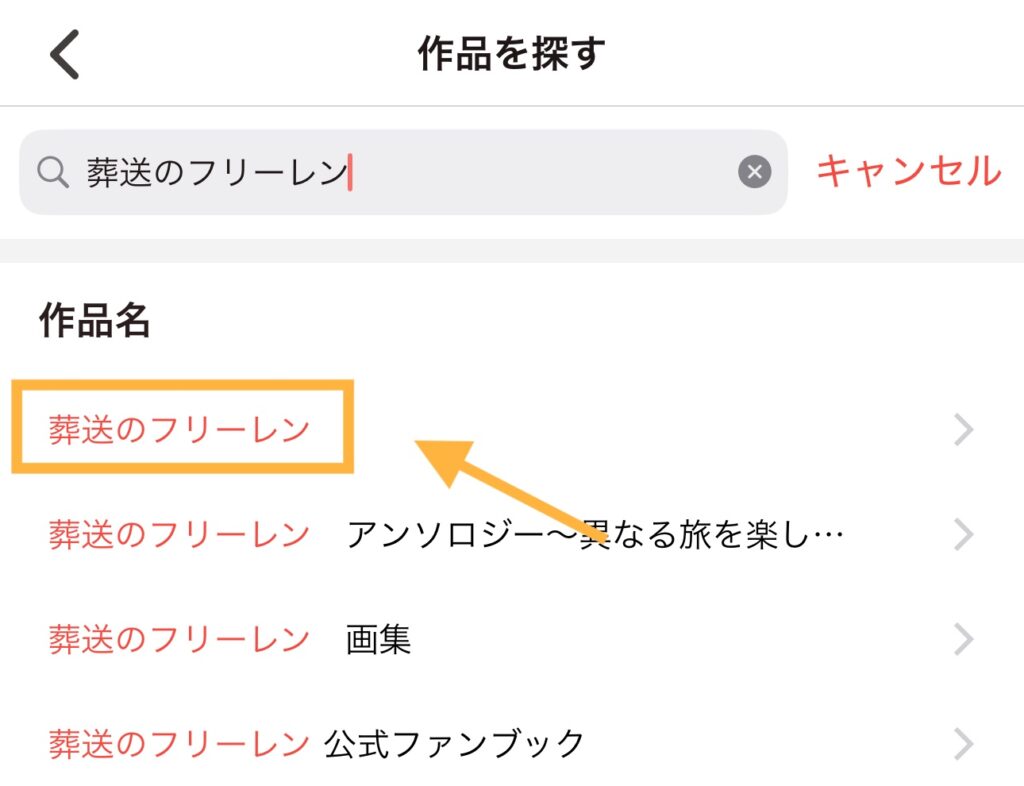Click red 葬送のフリーレン text in anthology row

(179, 535)
